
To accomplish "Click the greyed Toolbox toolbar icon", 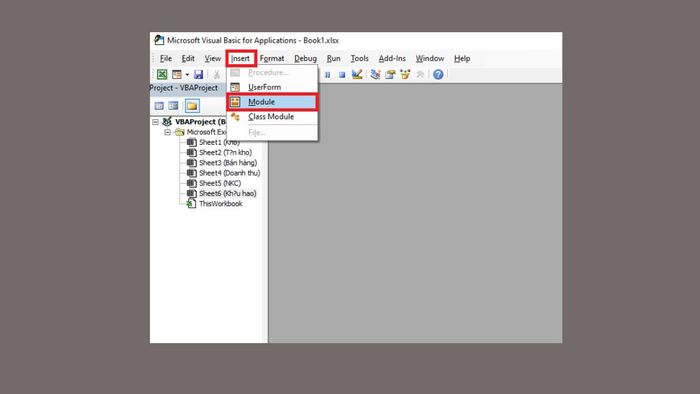I will tap(420, 74).
